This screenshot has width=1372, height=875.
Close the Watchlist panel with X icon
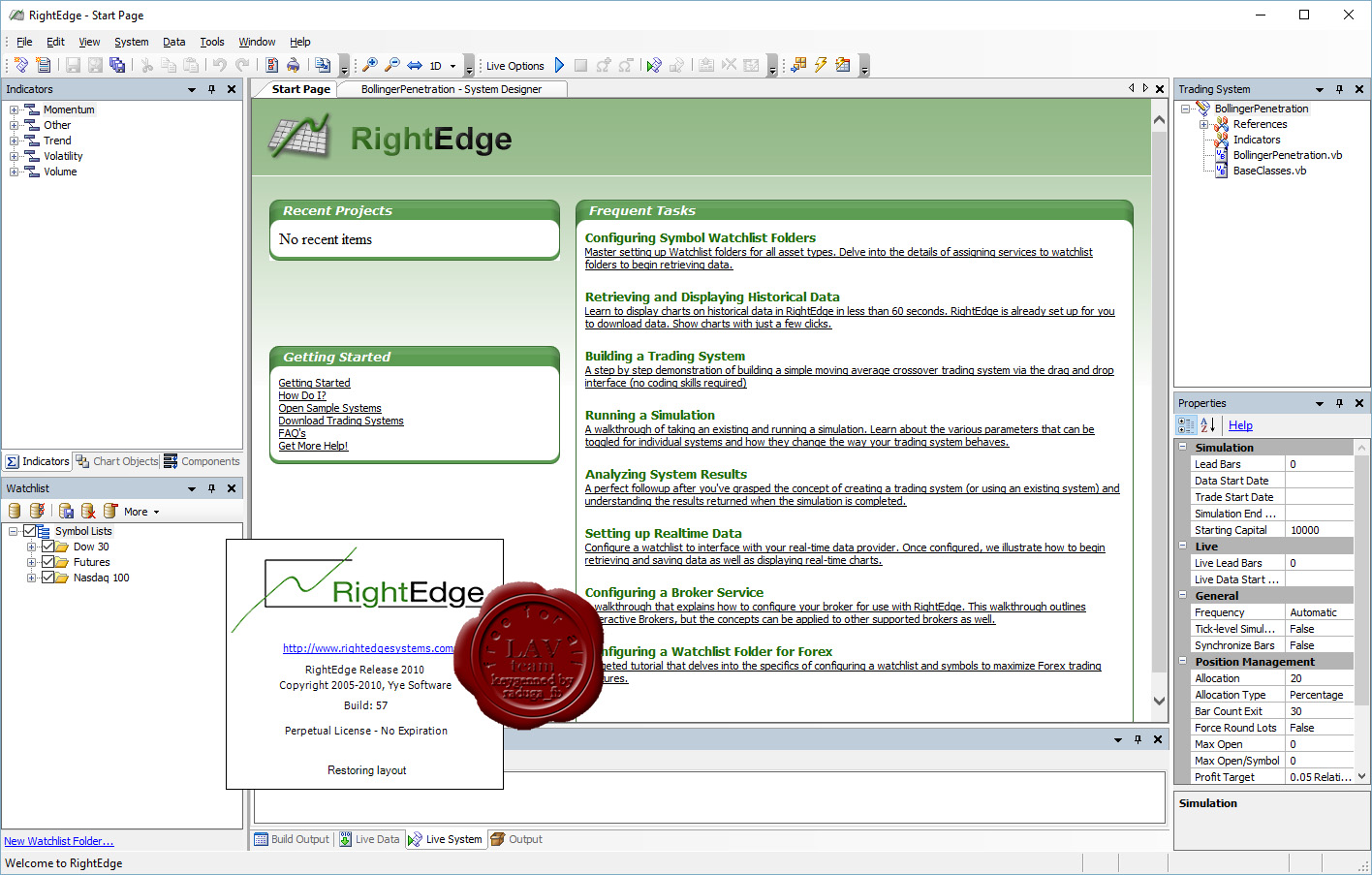pyautogui.click(x=232, y=488)
